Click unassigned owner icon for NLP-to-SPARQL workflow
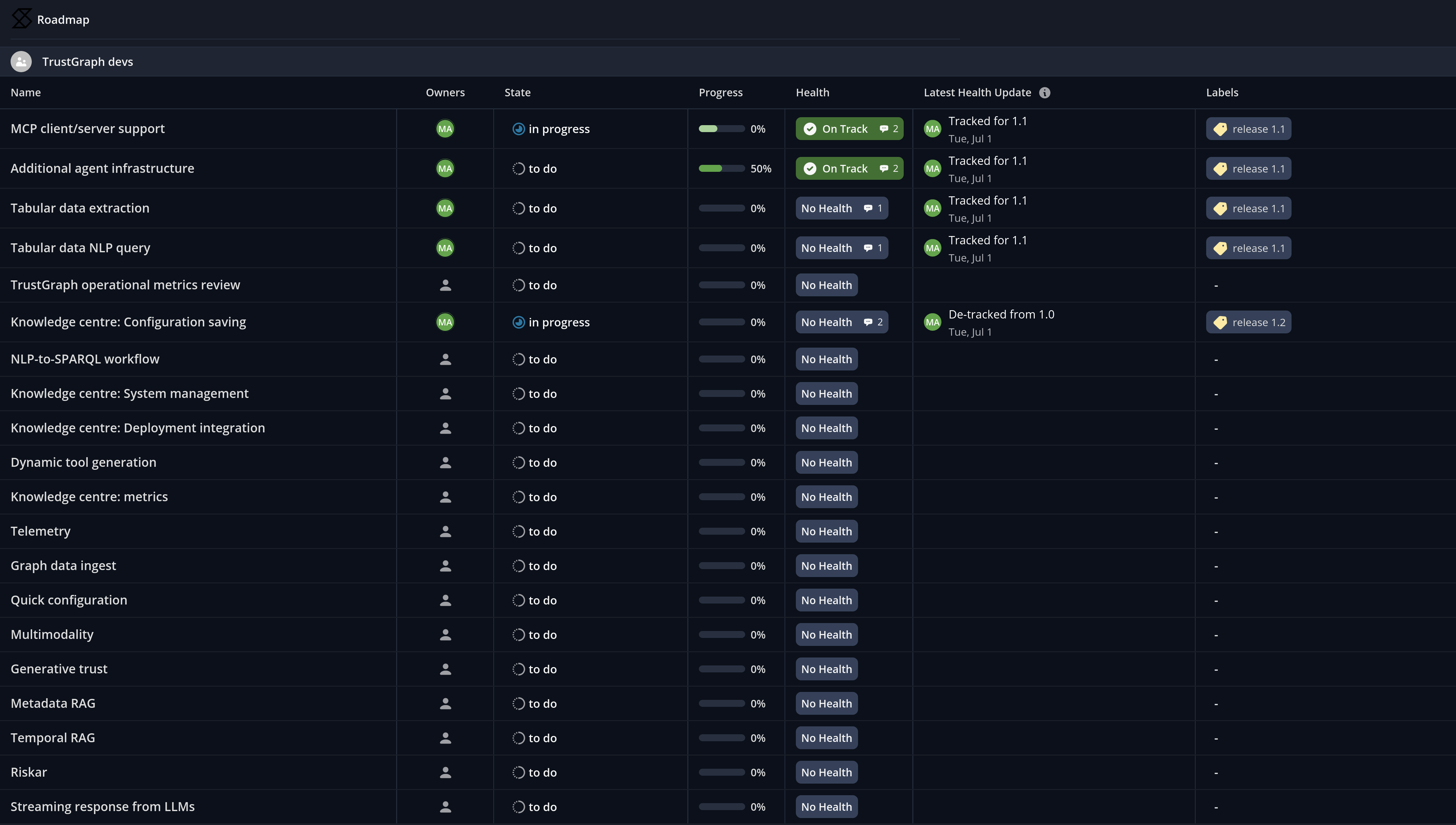 (446, 360)
